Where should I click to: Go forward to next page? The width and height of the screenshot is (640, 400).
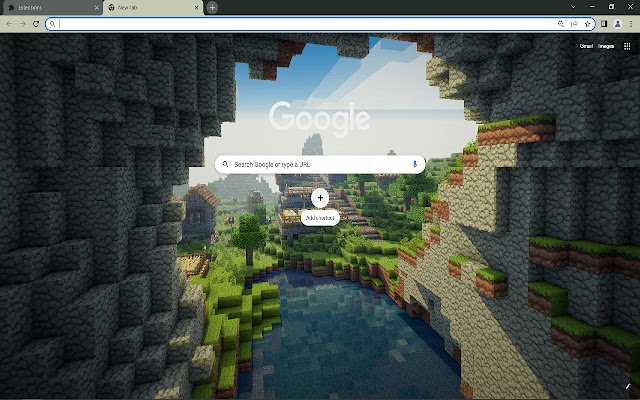(22, 24)
